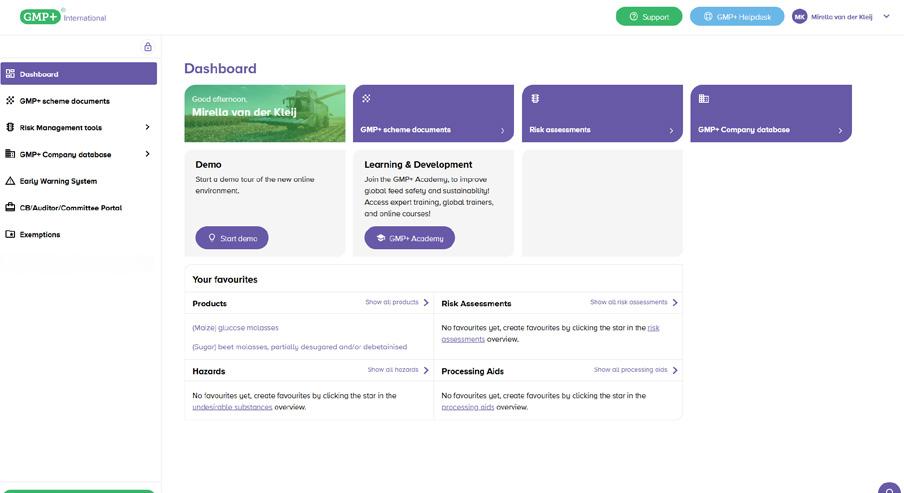Click the CB/Auditor/Committee Portal briefcase icon
Image resolution: width=904 pixels, height=493 pixels.
(10, 207)
